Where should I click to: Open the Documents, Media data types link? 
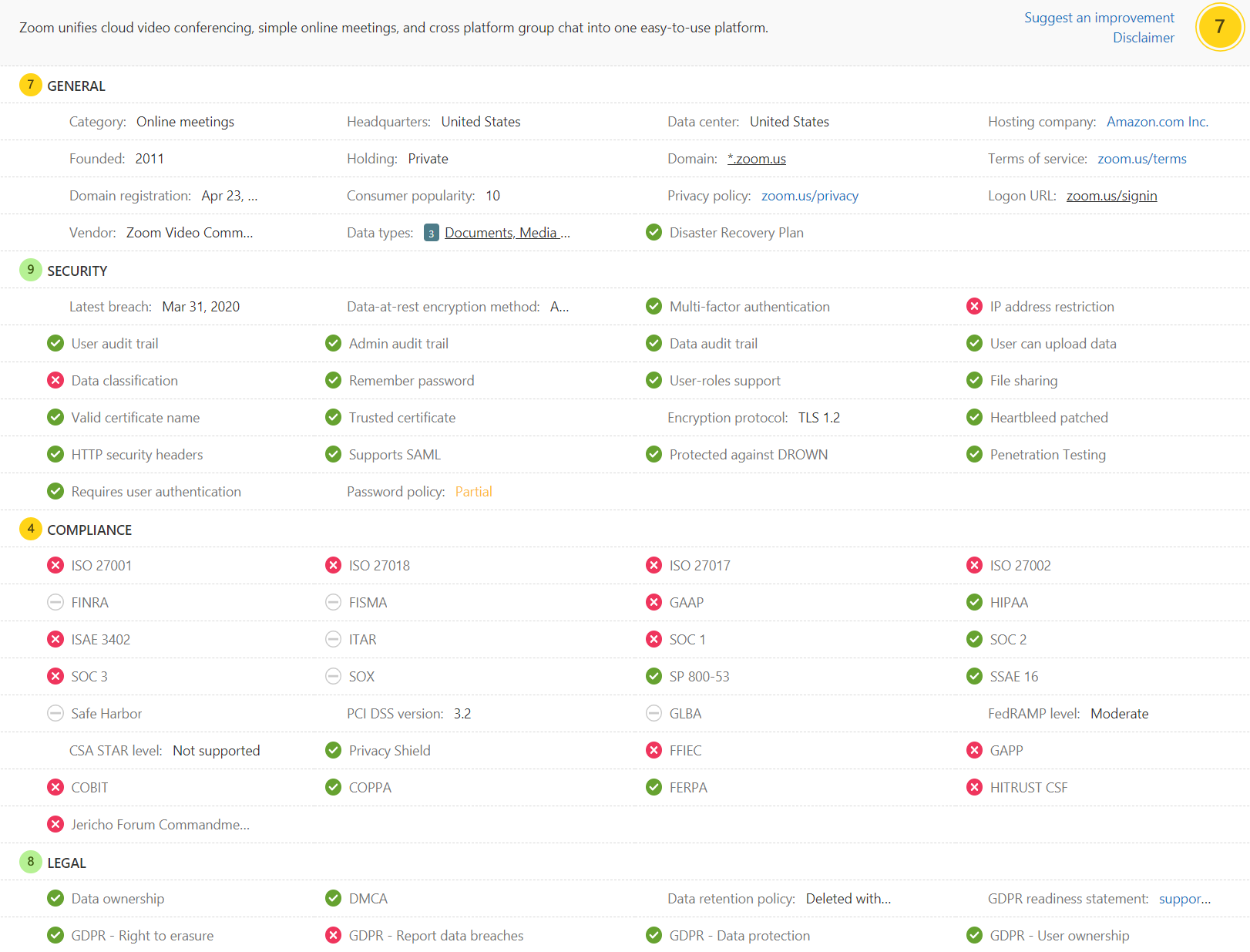coord(508,233)
